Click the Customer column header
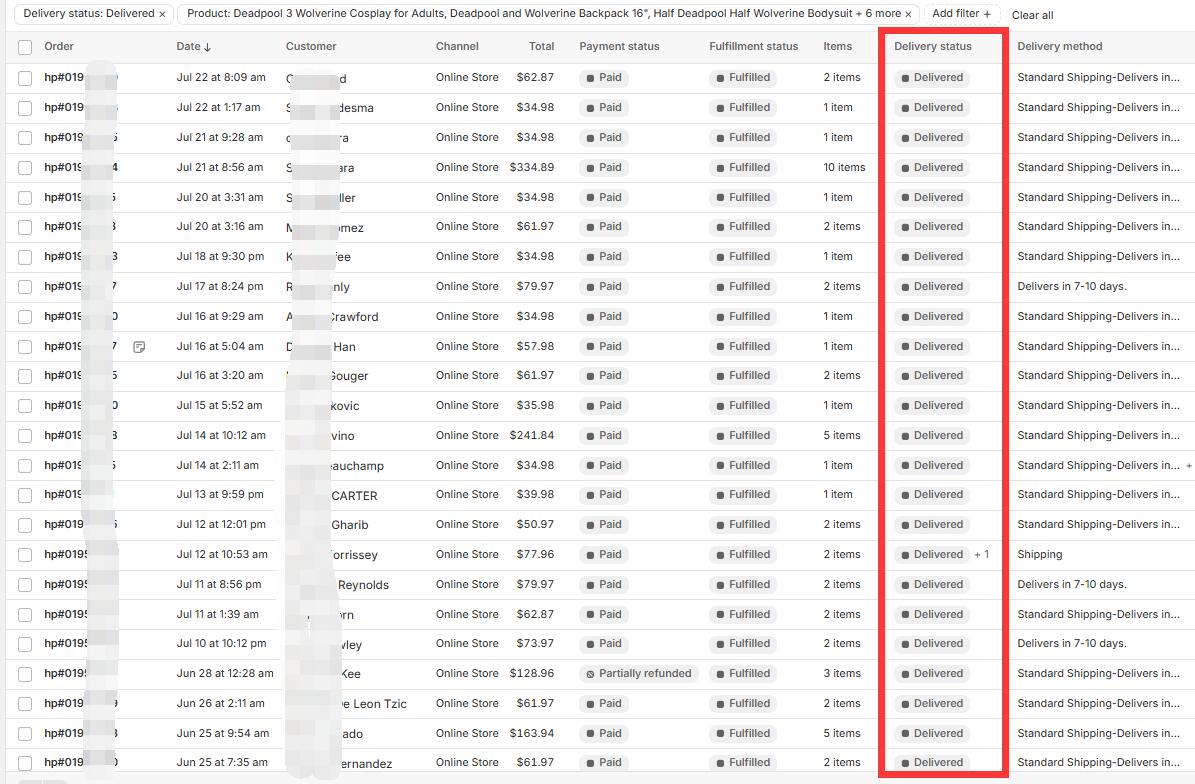 coord(311,46)
